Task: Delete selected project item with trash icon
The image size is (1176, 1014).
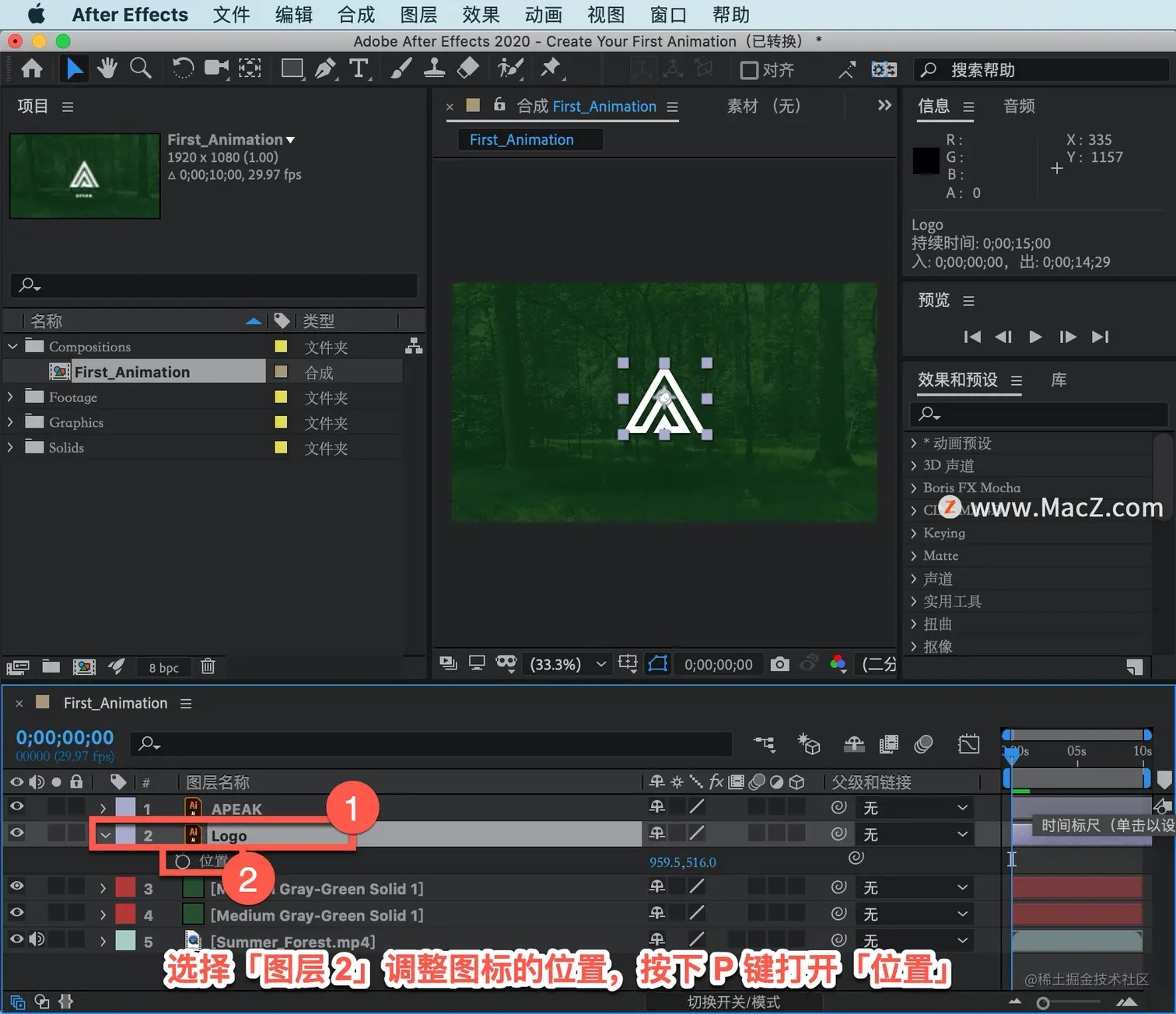Action: 208,666
